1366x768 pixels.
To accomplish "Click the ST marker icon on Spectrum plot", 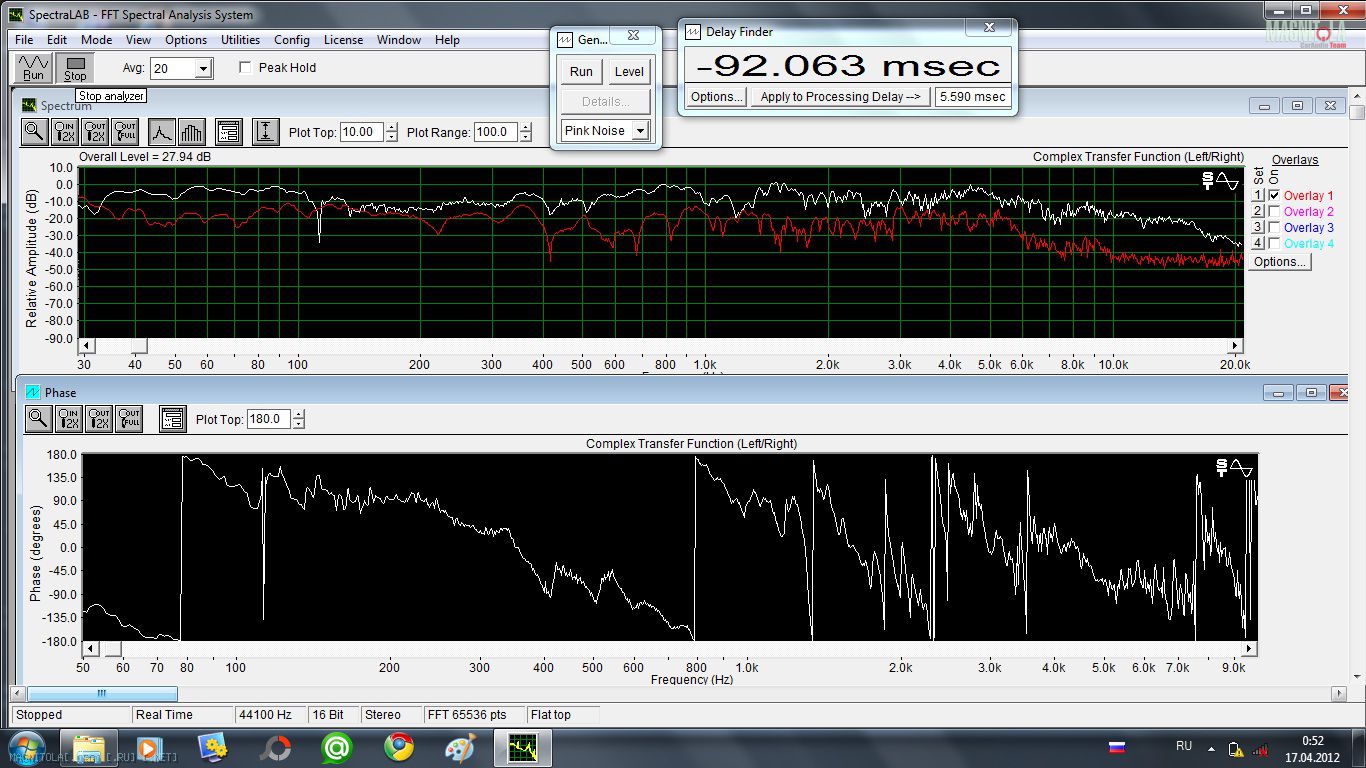I will 1208,180.
